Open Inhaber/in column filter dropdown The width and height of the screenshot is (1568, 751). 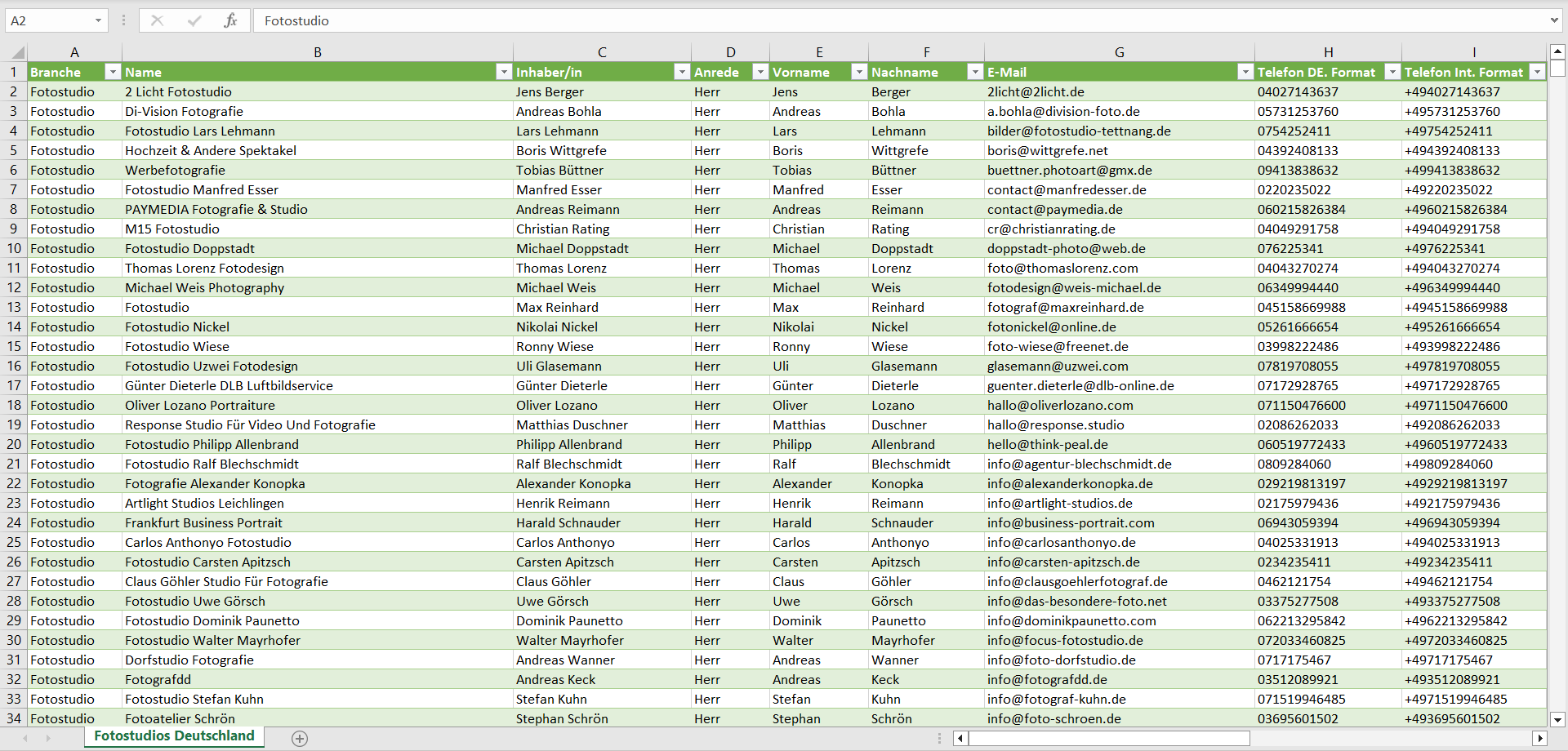tap(682, 72)
